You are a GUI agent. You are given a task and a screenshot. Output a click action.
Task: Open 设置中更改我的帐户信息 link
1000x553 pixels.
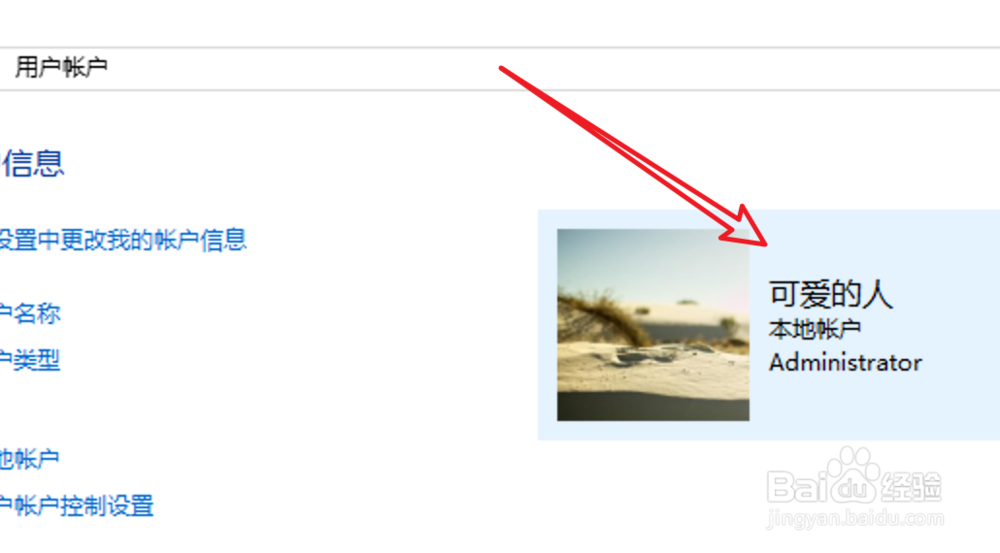[123, 240]
